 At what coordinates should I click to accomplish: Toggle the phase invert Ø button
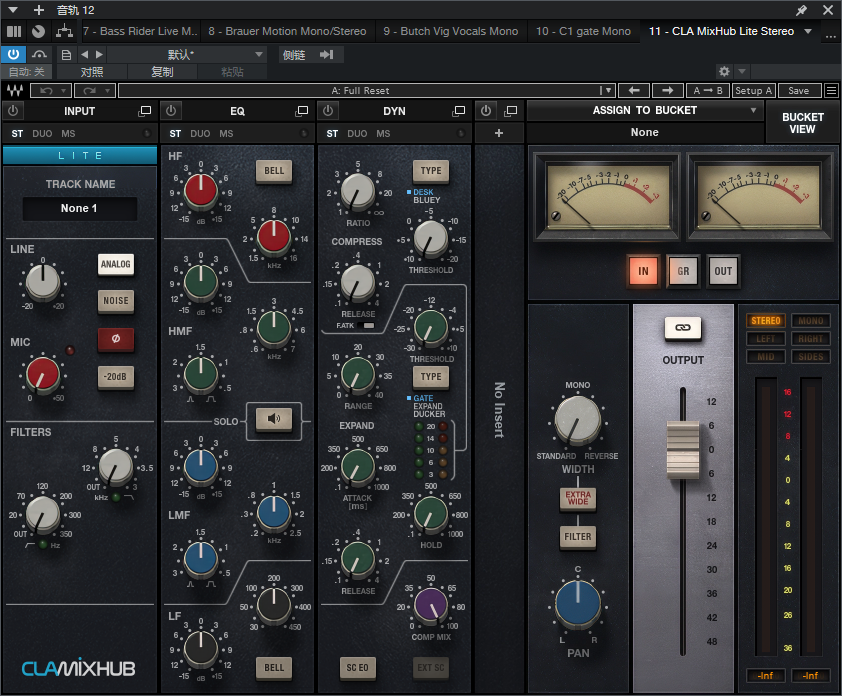coord(115,339)
